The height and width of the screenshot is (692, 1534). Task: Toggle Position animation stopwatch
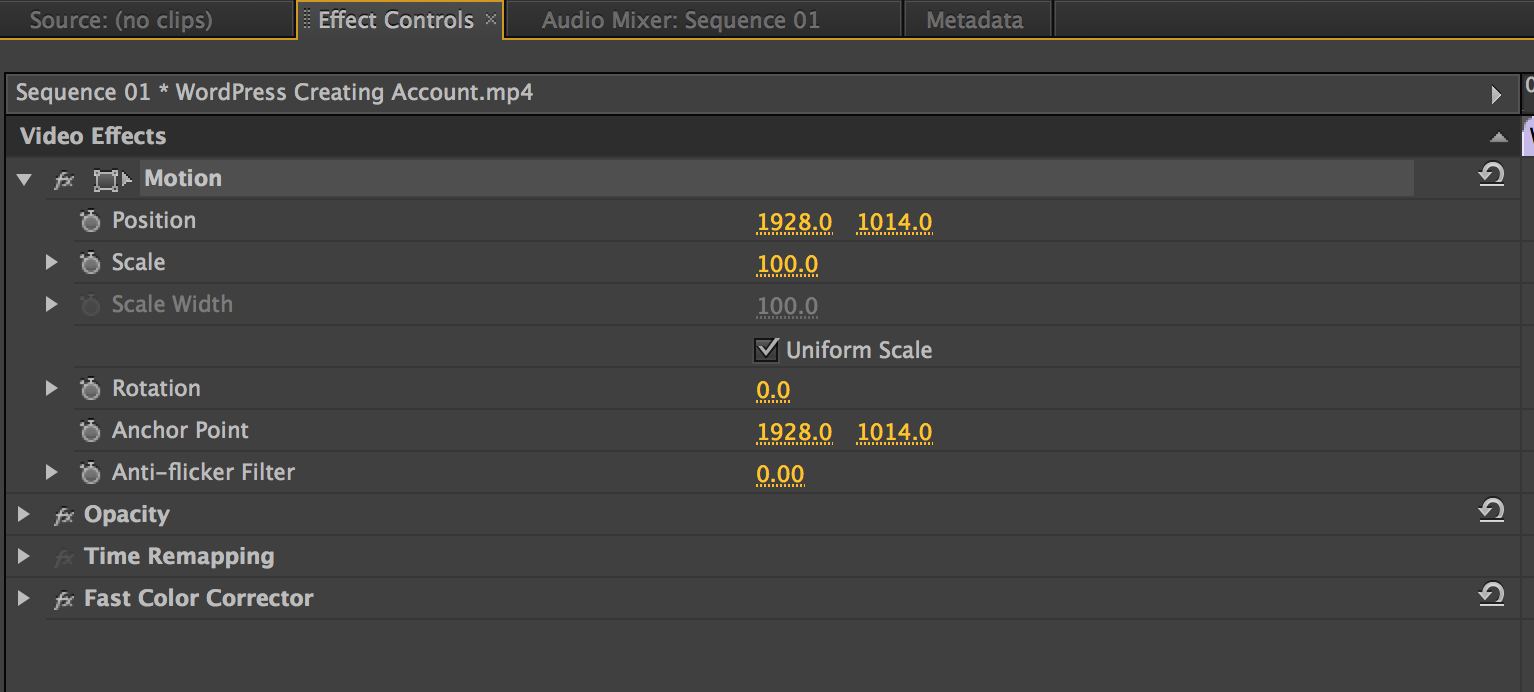click(x=91, y=221)
